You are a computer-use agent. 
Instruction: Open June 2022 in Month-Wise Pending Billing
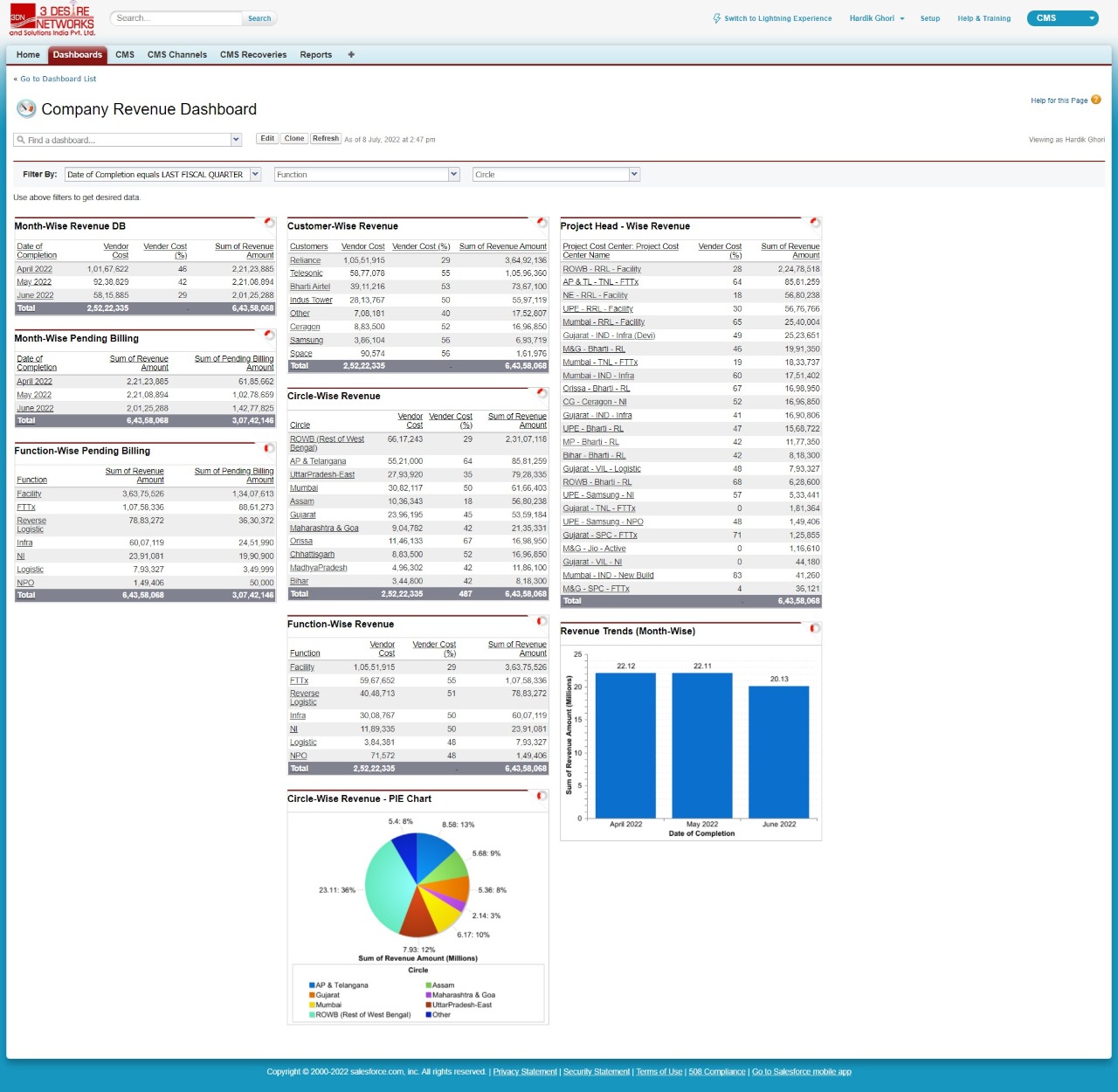[x=35, y=408]
